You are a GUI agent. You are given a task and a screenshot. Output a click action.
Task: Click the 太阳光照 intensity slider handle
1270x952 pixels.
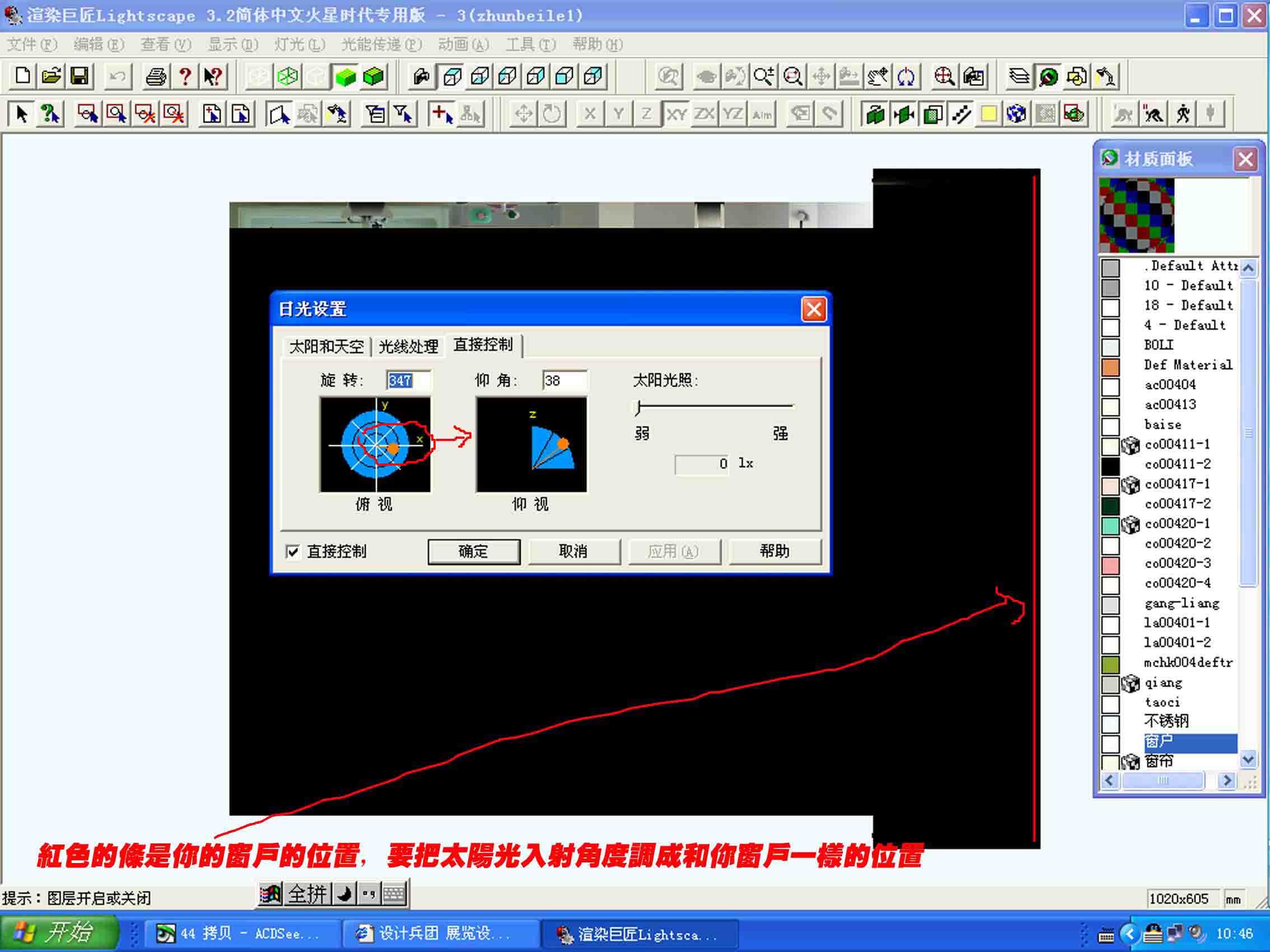click(638, 407)
